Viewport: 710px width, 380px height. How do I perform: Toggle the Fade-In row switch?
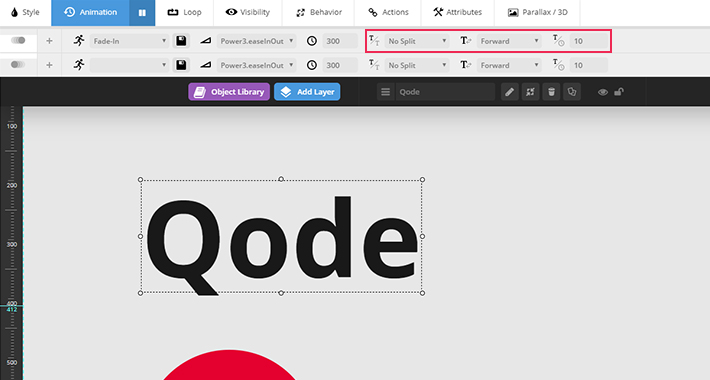coord(18,40)
